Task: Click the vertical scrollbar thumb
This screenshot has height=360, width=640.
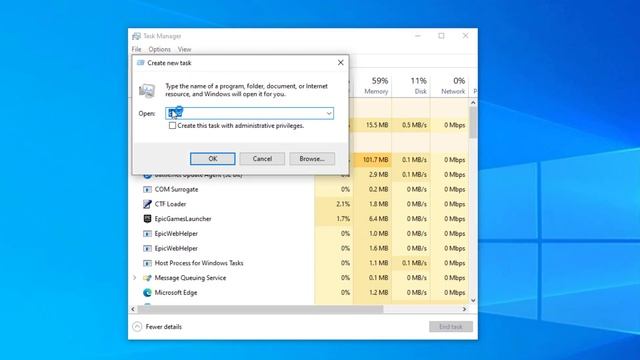Action: coord(473,122)
